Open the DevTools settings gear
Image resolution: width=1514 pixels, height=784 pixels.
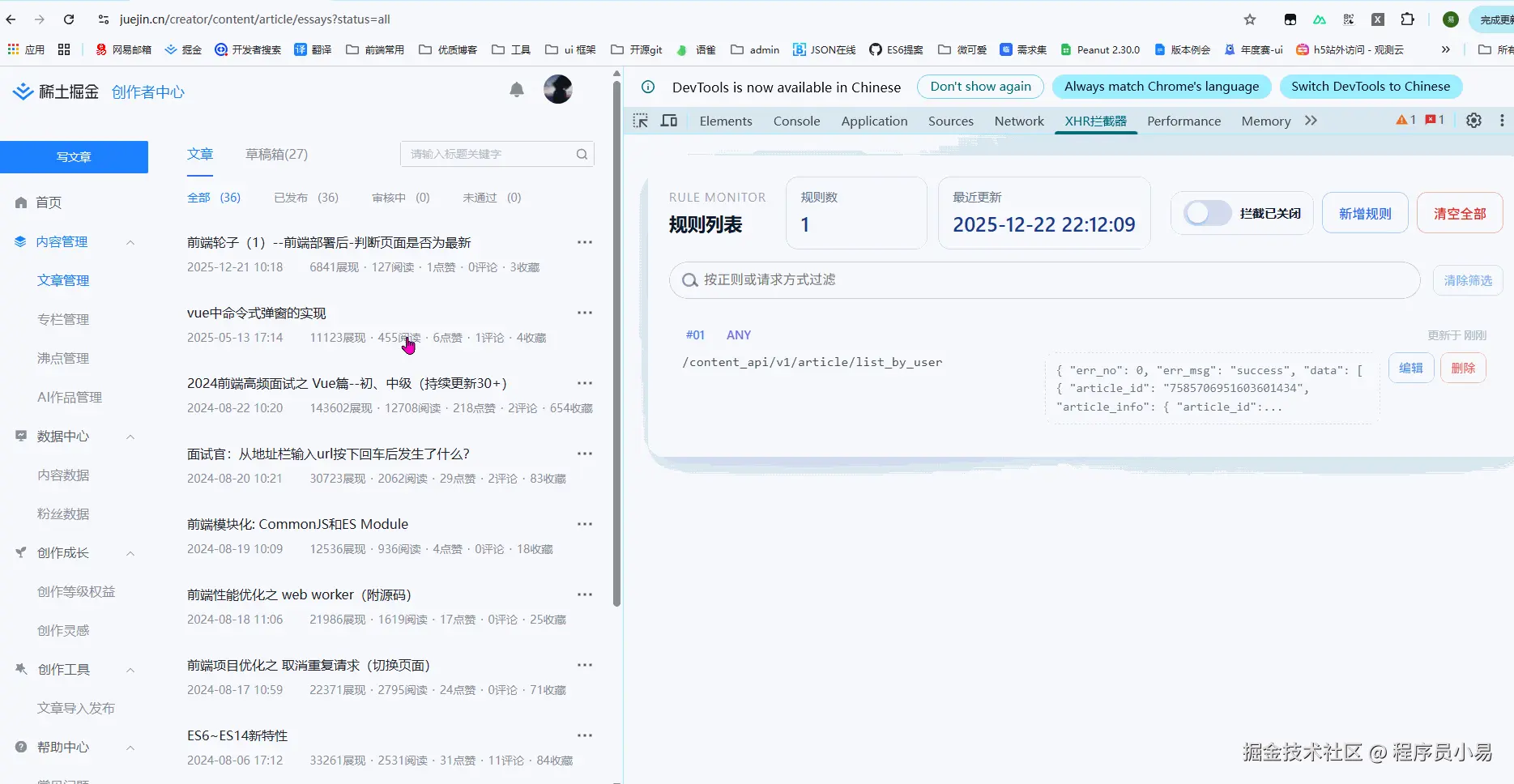(1473, 120)
